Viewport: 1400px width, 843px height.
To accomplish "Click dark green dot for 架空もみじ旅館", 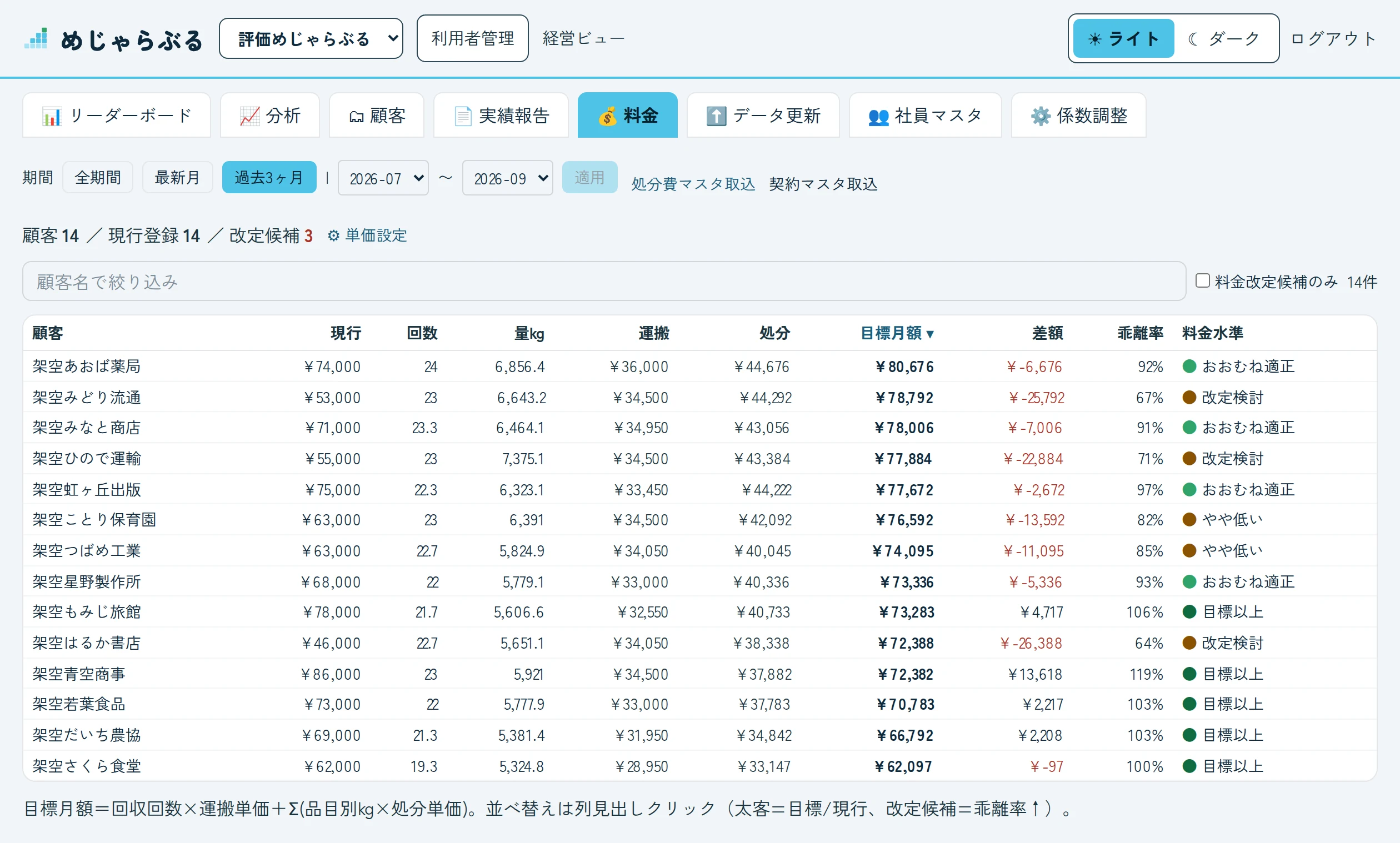I will [x=1189, y=611].
